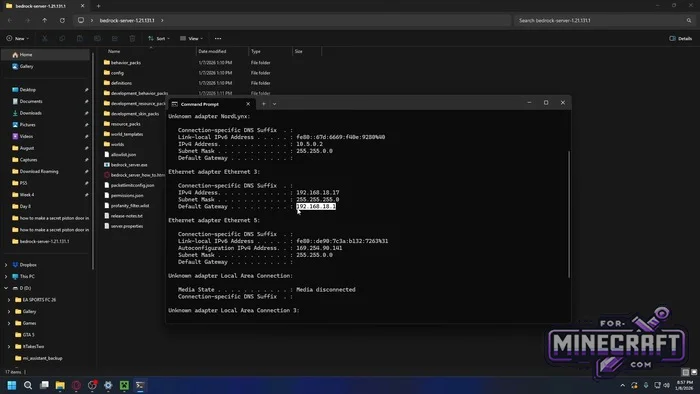Open the See more ellipsis menu
The height and width of the screenshot is (394, 700).
click(218, 38)
